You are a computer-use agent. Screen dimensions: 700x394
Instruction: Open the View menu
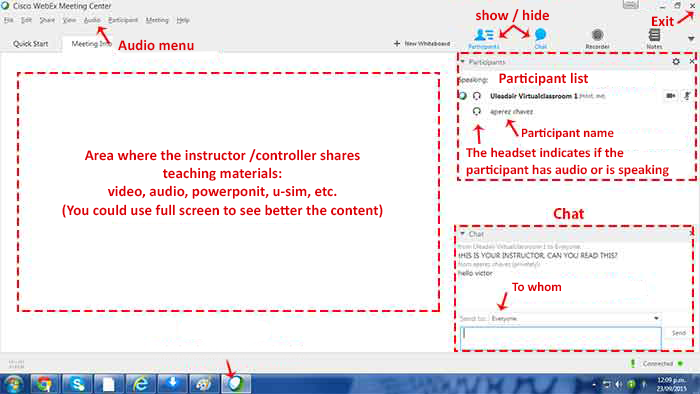(x=69, y=20)
